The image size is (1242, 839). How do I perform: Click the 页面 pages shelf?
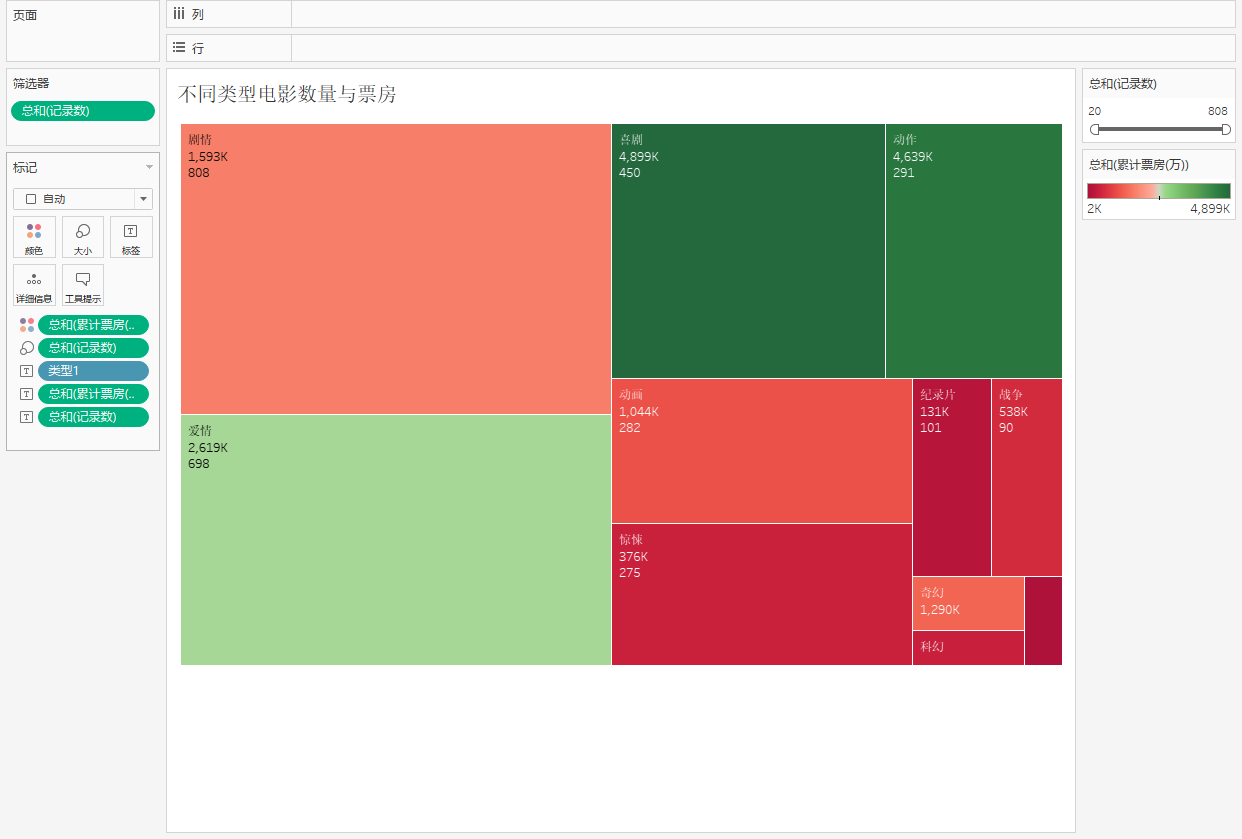[83, 31]
